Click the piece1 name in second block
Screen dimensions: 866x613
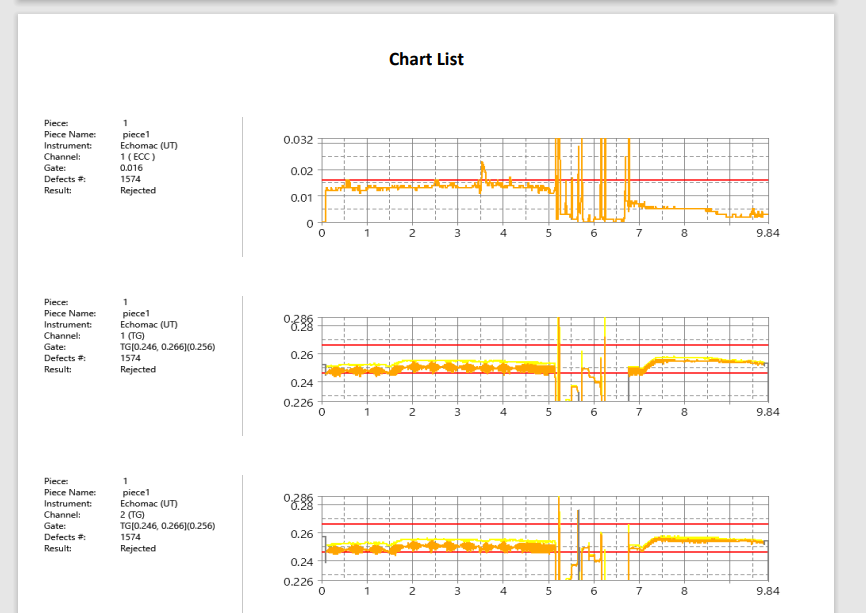[135, 313]
